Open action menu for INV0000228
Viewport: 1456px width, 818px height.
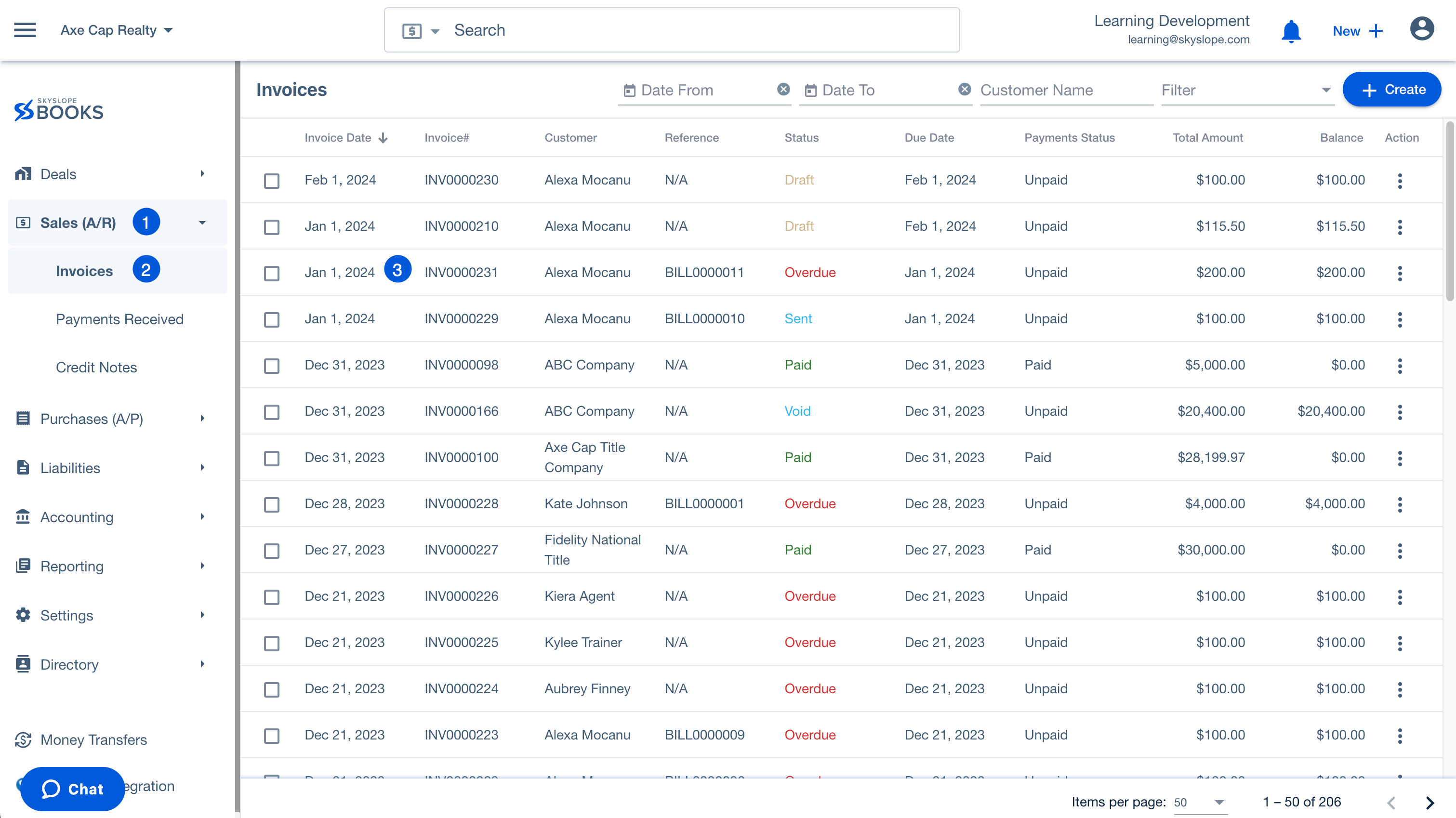pos(1400,505)
